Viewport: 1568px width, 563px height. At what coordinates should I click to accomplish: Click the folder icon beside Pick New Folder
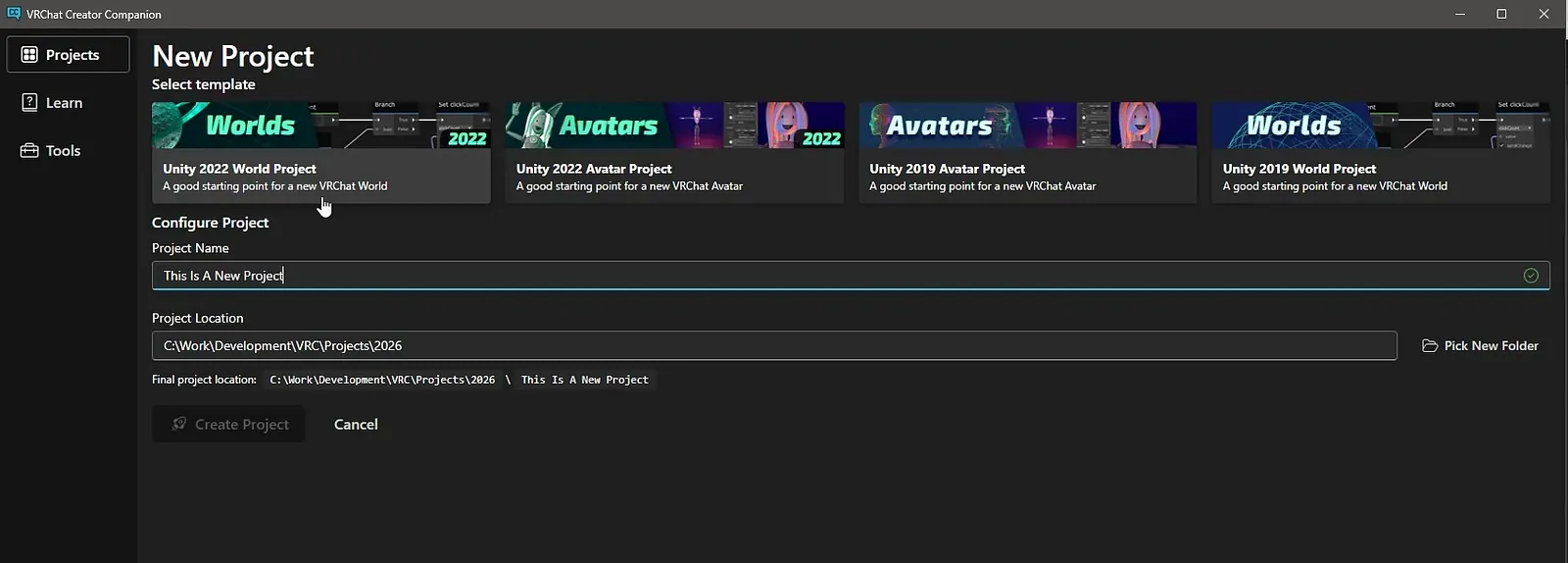pos(1430,346)
